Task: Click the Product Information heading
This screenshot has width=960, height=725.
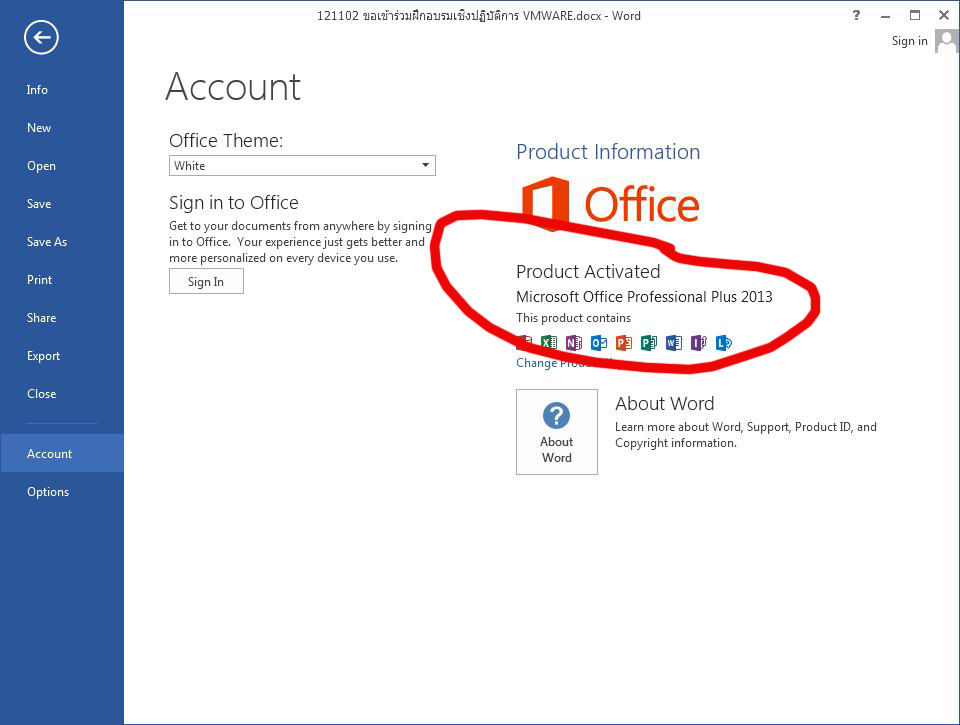Action: pyautogui.click(x=608, y=152)
